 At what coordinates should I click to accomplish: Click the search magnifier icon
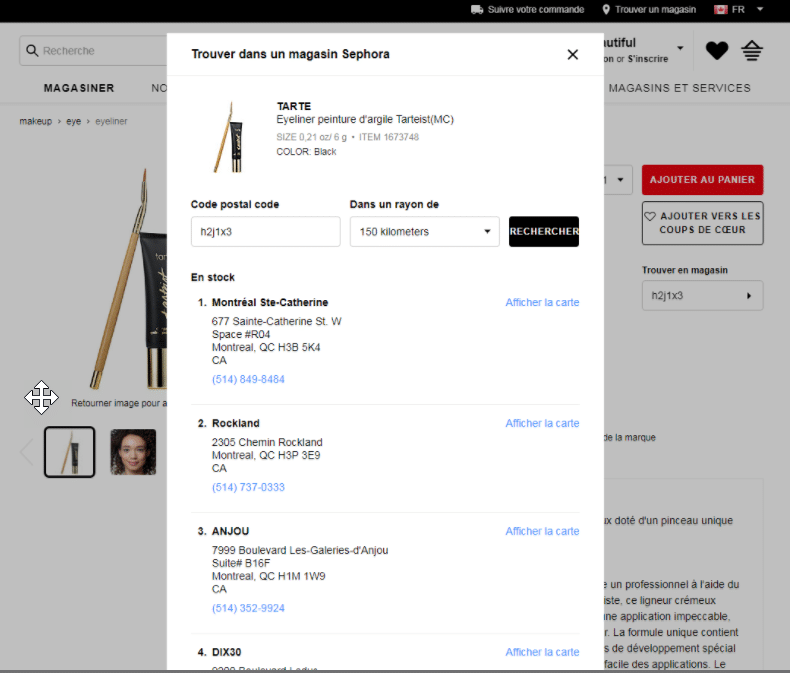[x=32, y=51]
